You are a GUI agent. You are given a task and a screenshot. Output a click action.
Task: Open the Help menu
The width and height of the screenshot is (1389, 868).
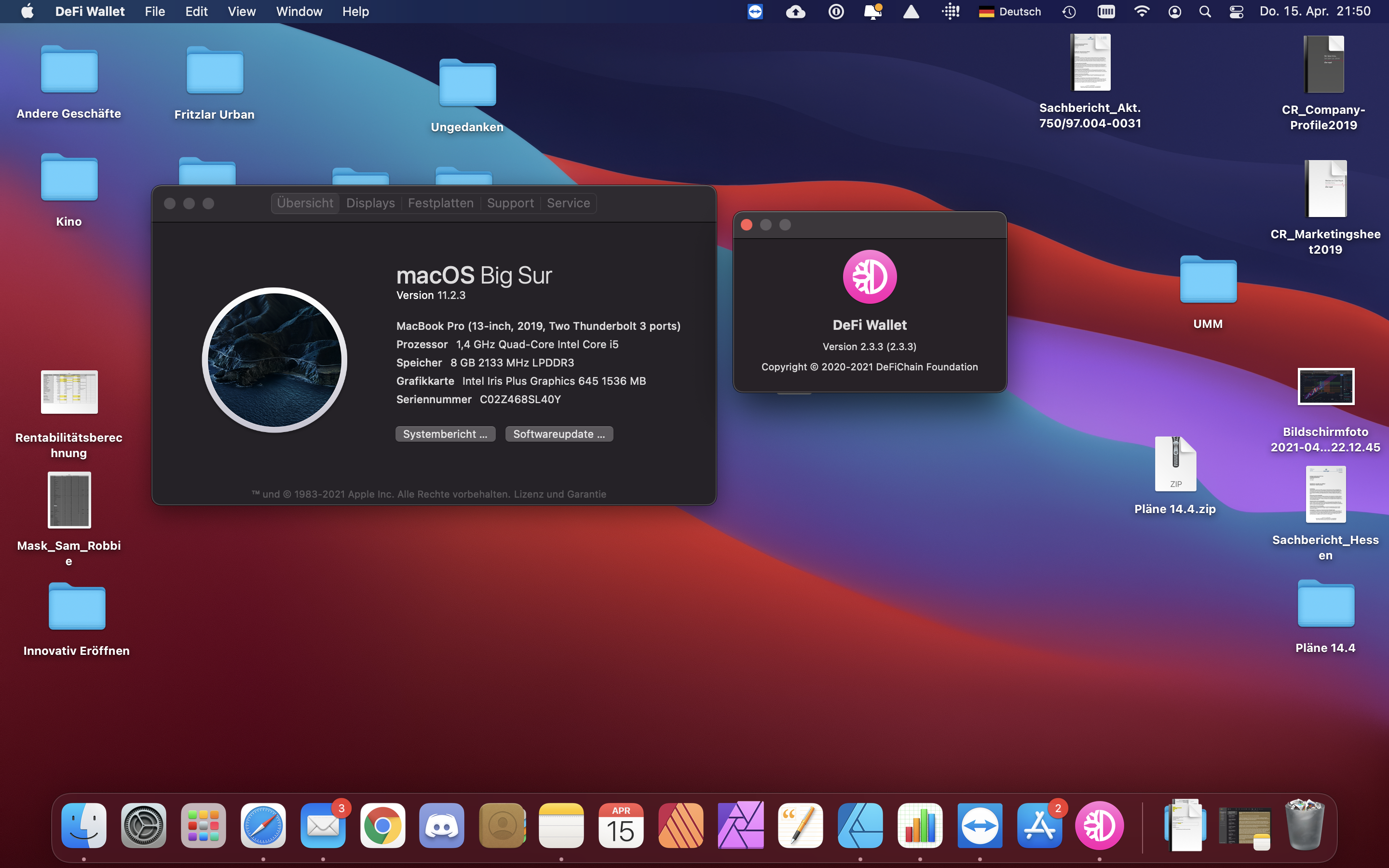[x=356, y=12]
